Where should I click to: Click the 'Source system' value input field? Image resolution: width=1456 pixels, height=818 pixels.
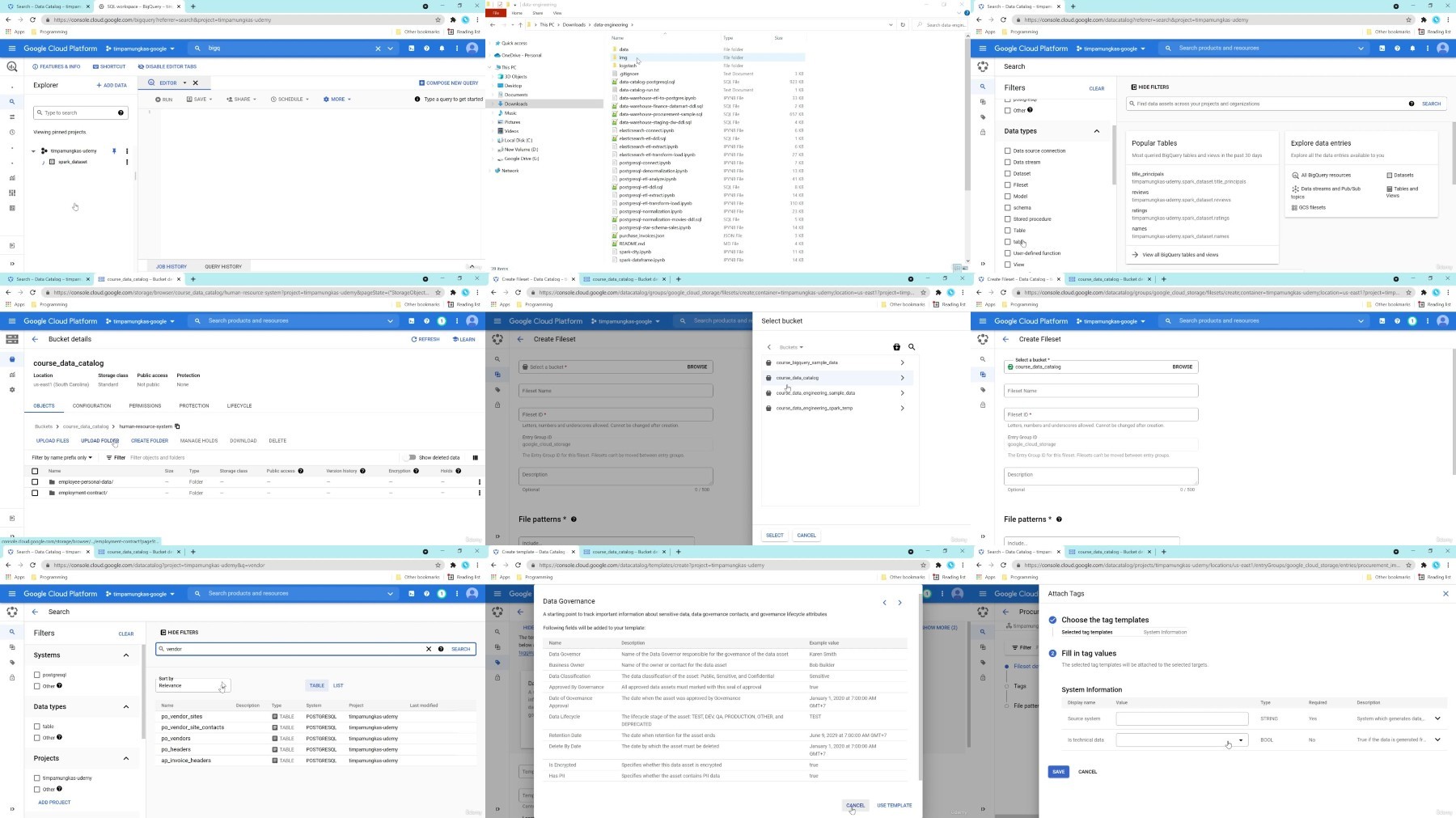click(1182, 718)
